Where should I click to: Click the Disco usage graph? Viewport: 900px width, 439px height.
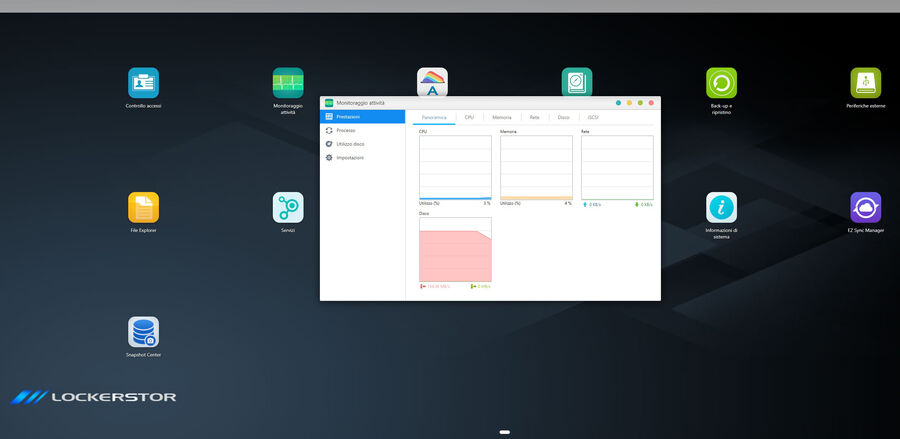click(x=455, y=250)
